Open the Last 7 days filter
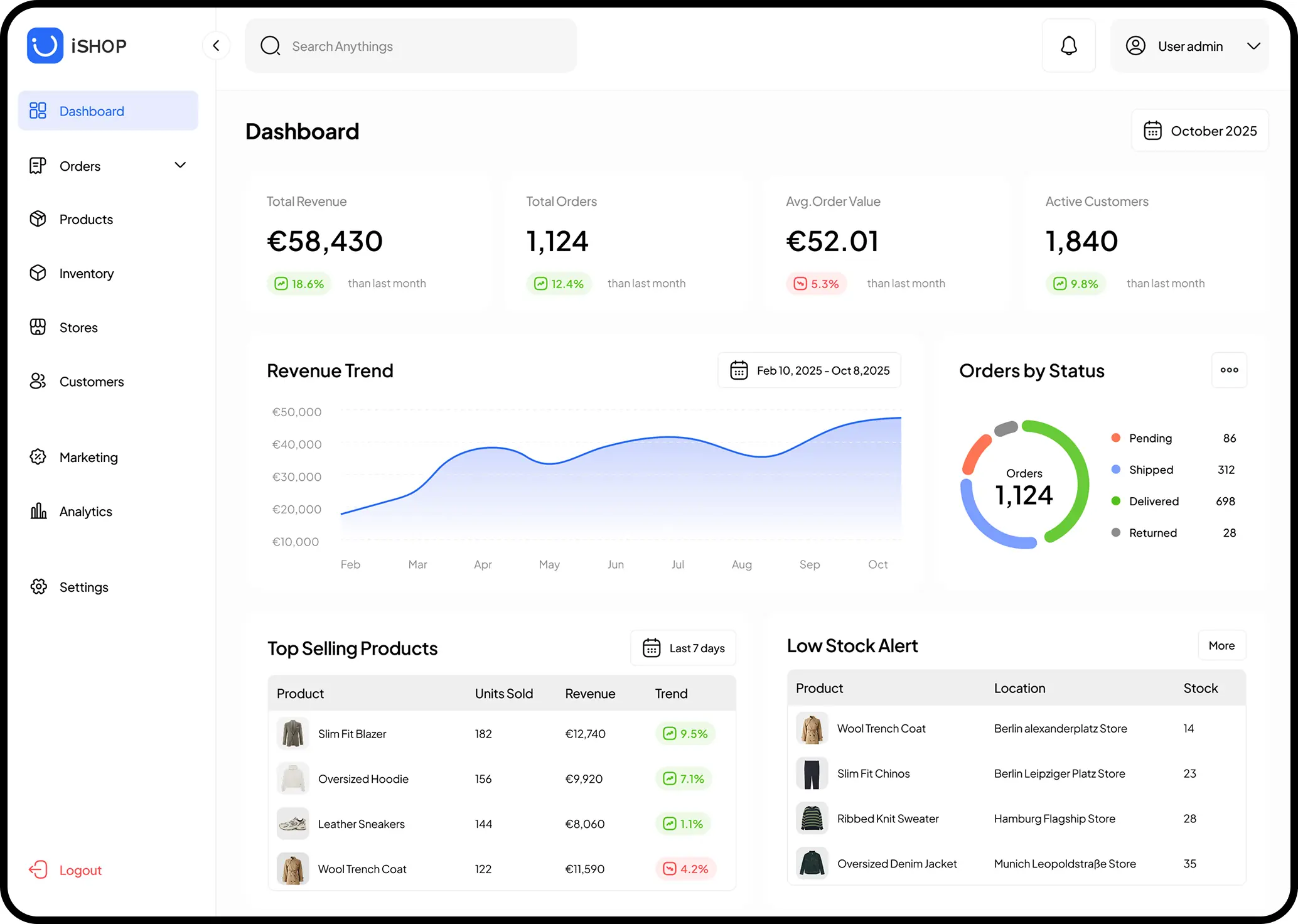 (683, 648)
